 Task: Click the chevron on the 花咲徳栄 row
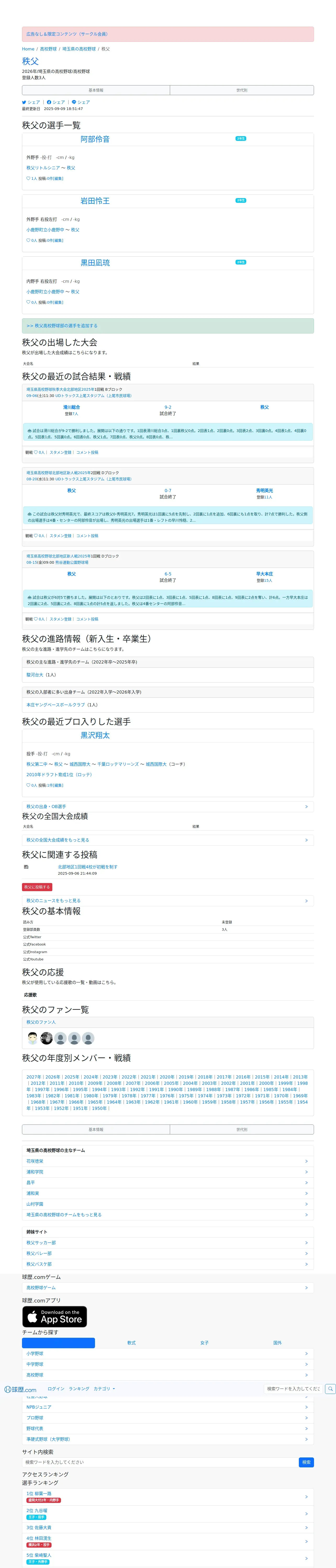pyautogui.click(x=306, y=1161)
